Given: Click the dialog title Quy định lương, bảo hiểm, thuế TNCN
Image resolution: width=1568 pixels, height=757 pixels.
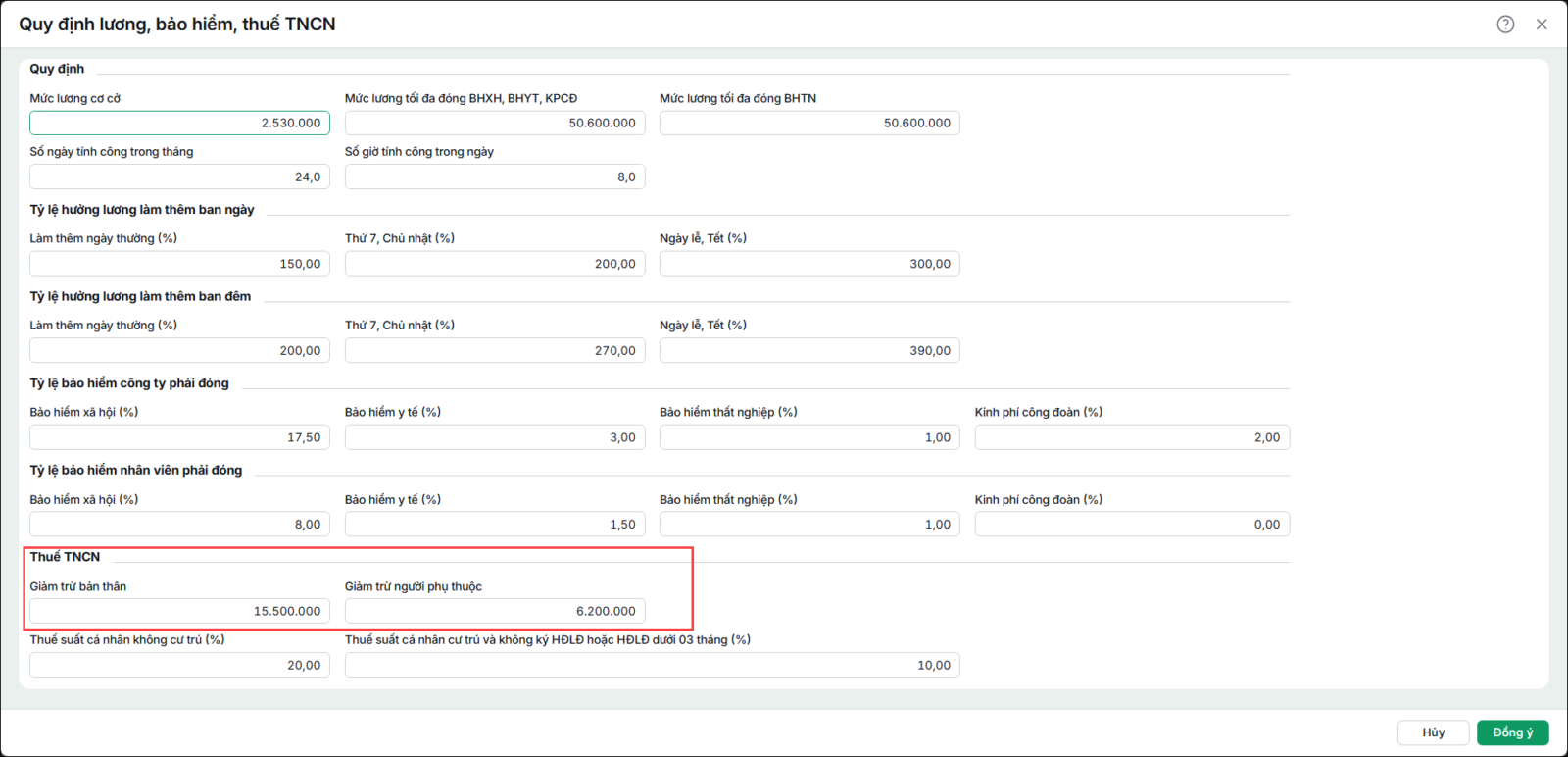Looking at the screenshot, I should (177, 25).
